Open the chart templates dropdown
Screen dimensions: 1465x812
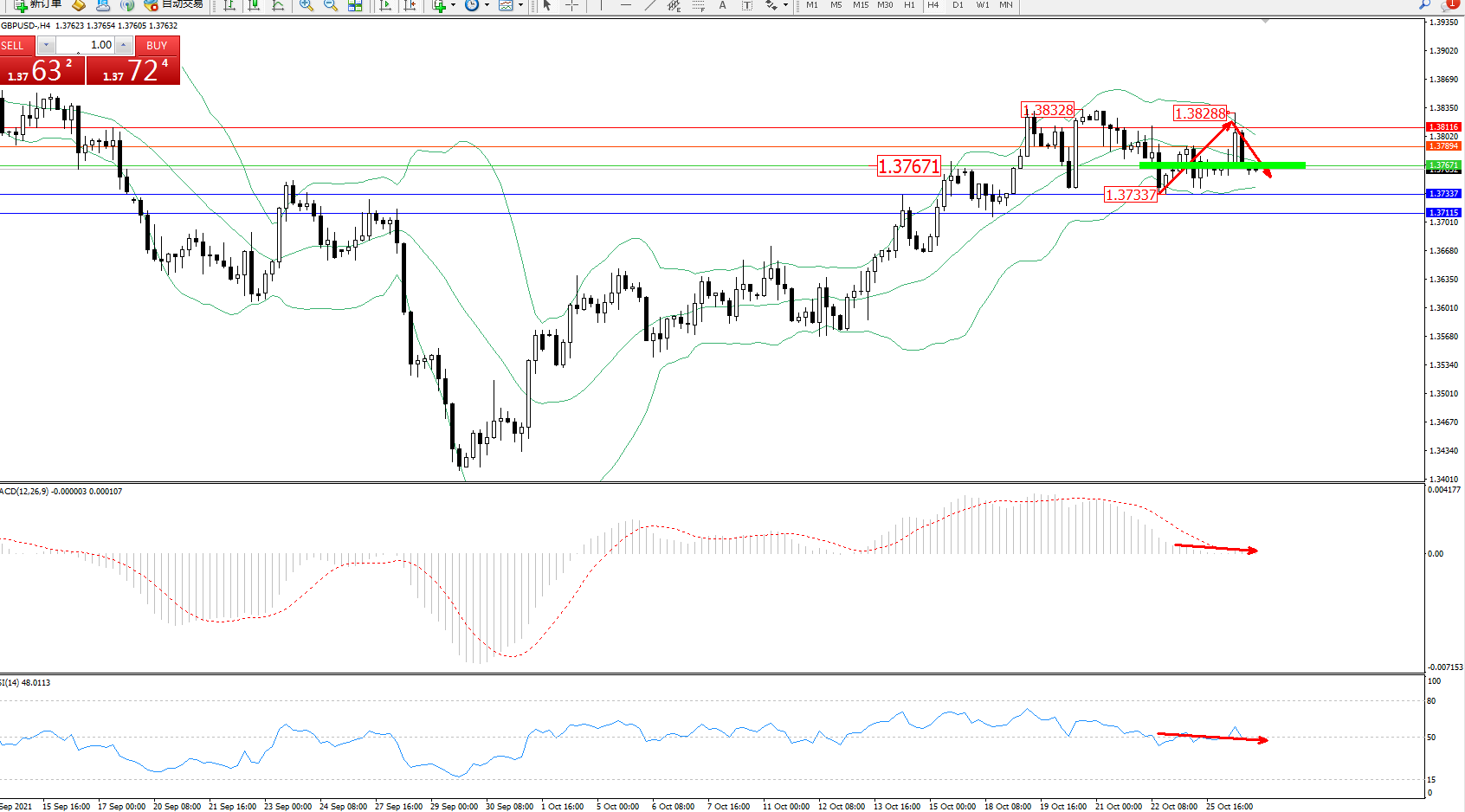click(520, 5)
